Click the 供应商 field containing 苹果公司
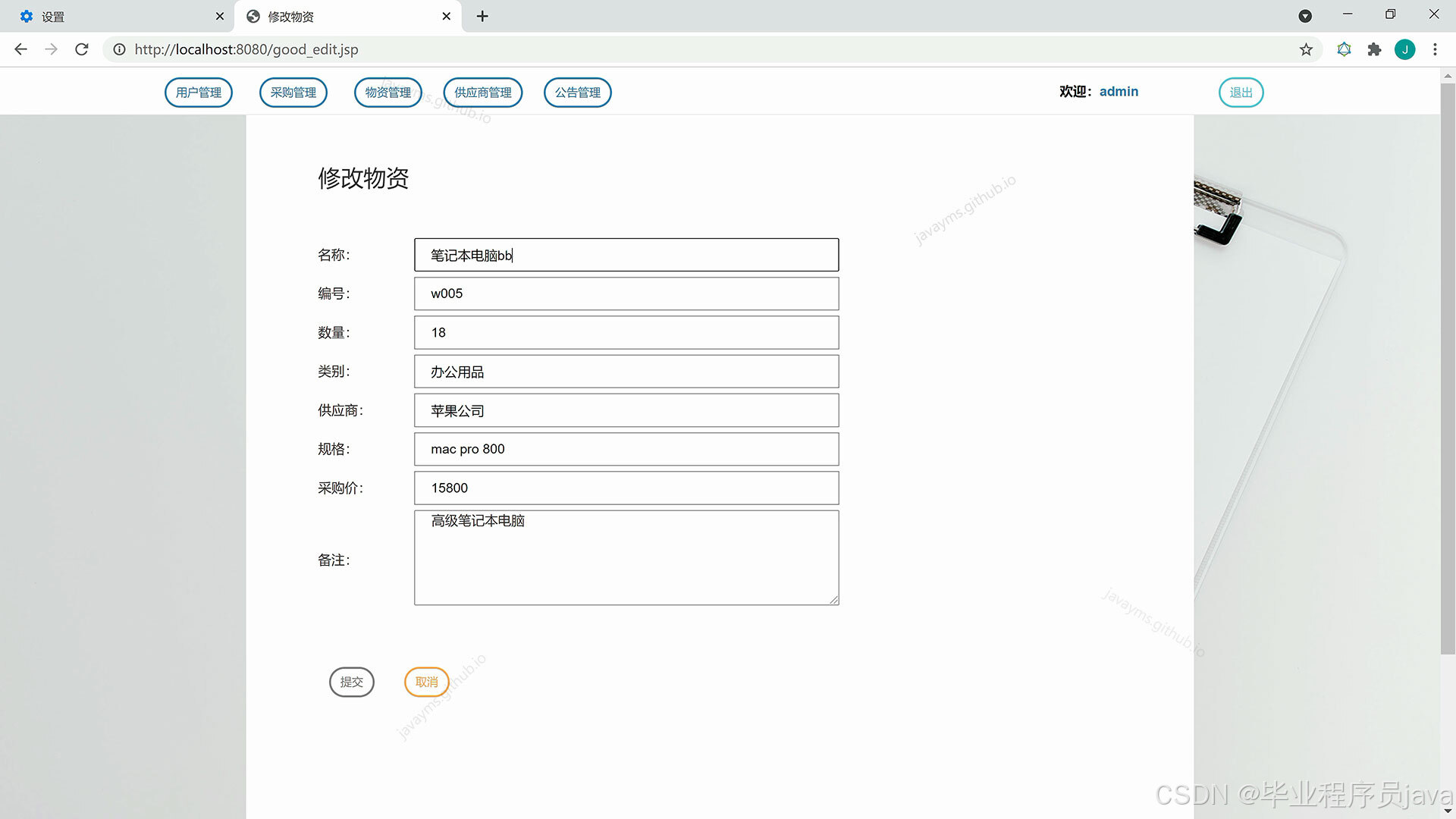 click(x=626, y=410)
